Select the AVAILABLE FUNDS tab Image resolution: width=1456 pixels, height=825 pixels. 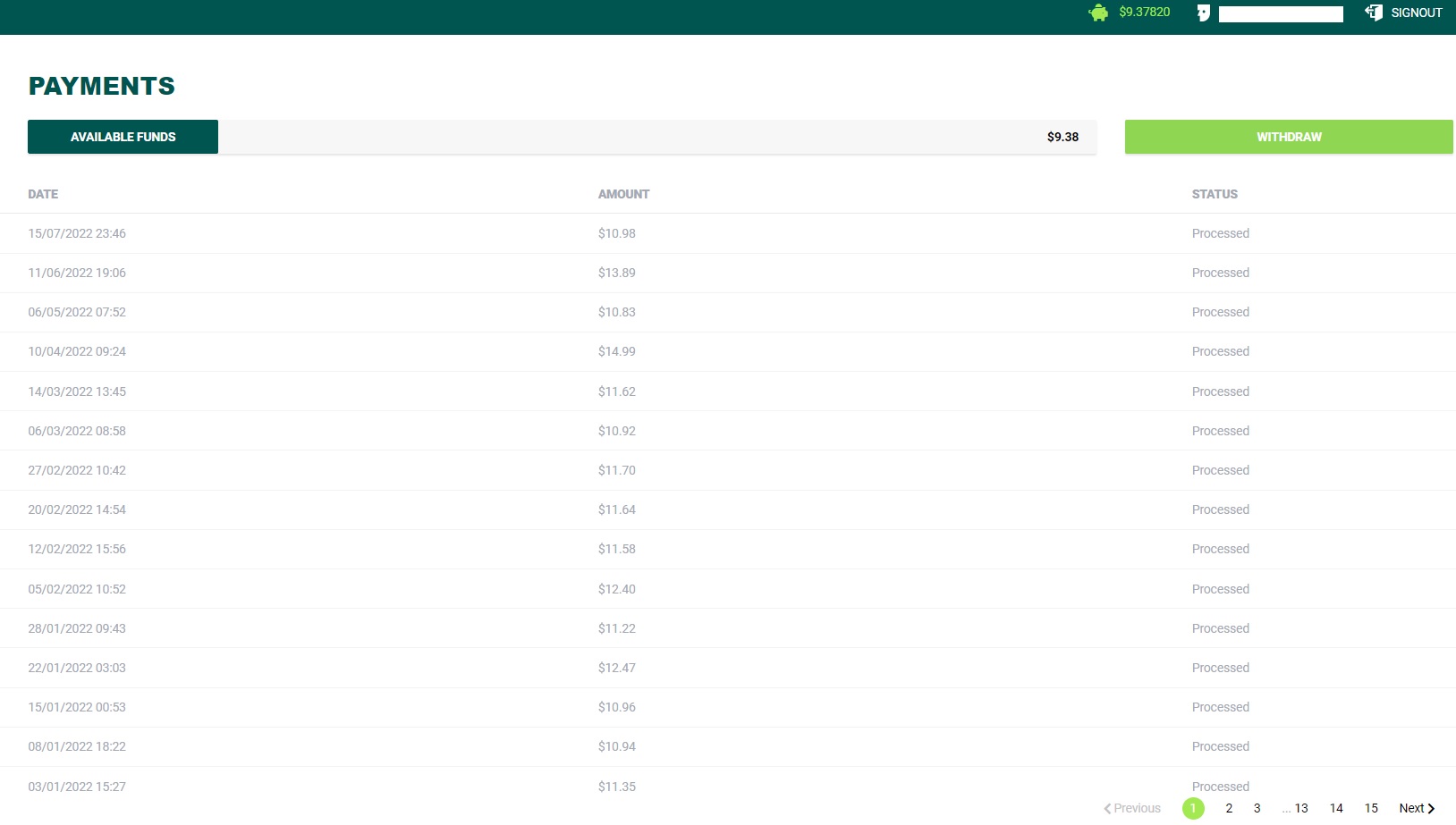pyautogui.click(x=123, y=137)
